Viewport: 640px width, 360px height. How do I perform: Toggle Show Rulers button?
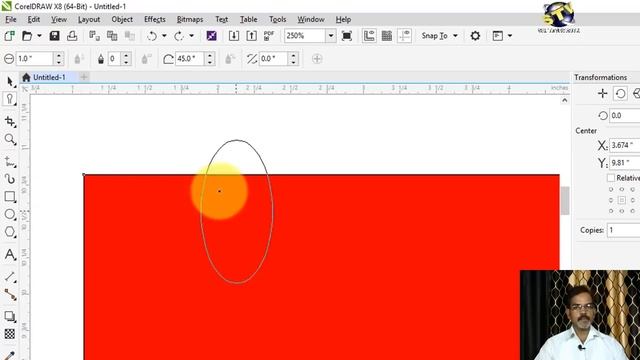[x=369, y=36]
